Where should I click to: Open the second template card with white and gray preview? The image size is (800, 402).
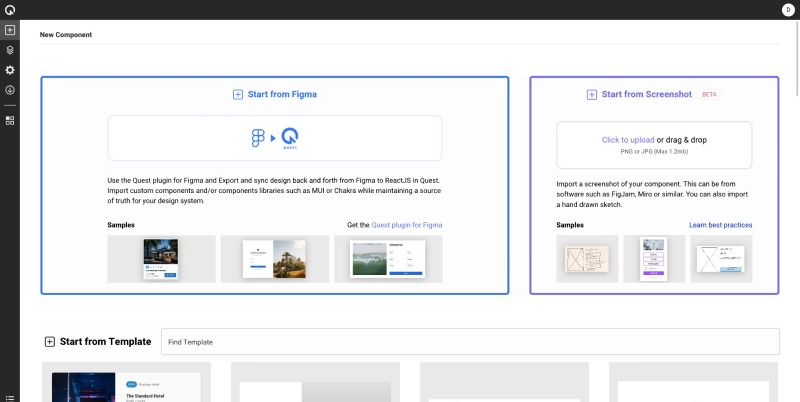coord(315,382)
